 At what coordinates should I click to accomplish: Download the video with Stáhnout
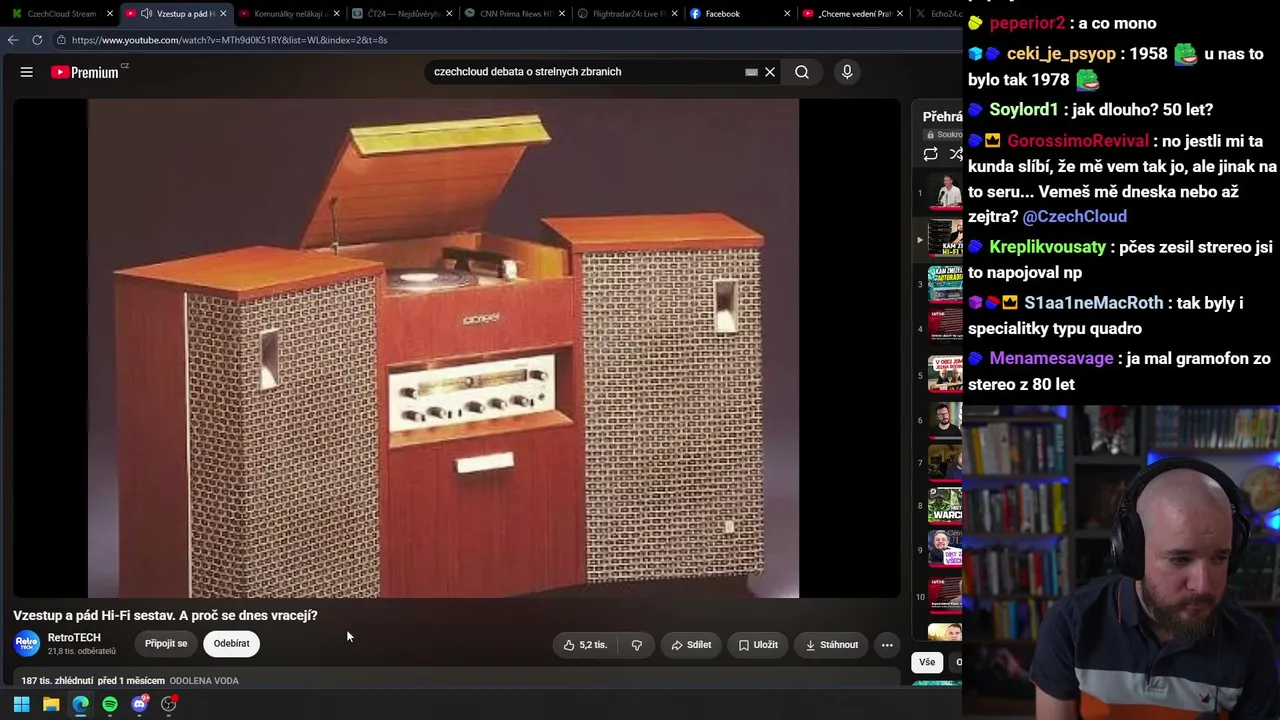point(831,645)
